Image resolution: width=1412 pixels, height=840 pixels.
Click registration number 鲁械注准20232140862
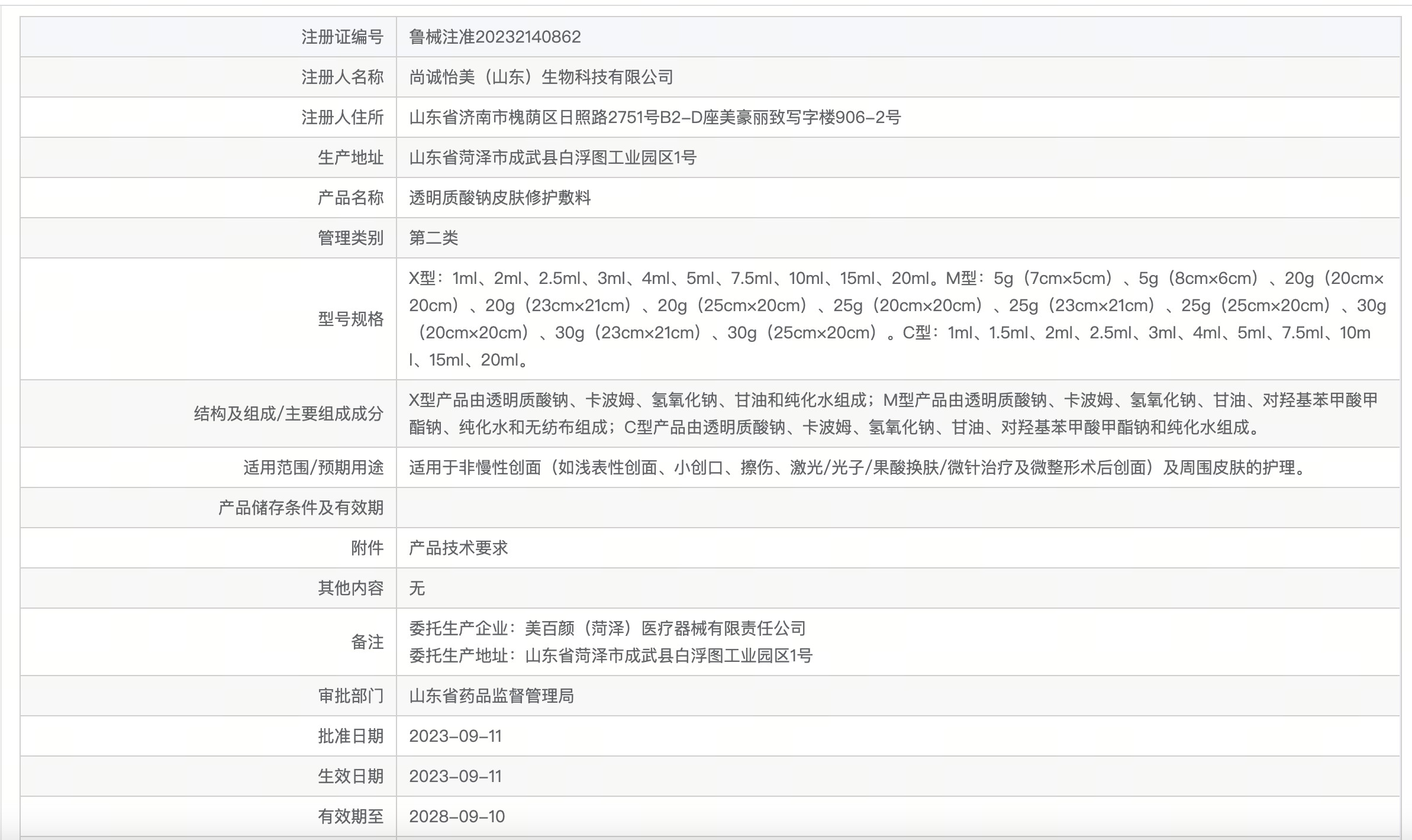click(495, 37)
